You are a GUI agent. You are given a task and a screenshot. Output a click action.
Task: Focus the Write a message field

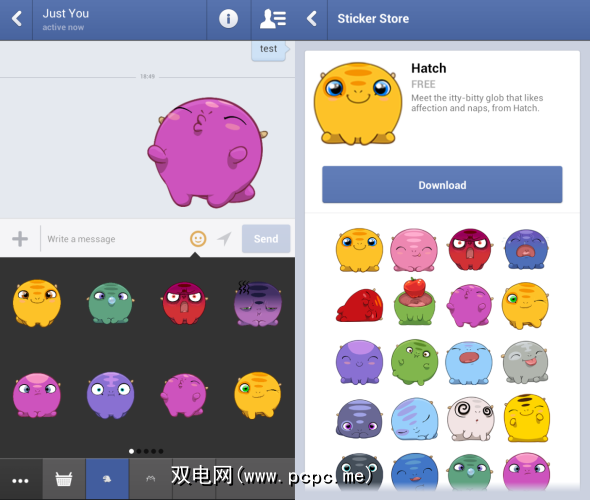pos(115,239)
